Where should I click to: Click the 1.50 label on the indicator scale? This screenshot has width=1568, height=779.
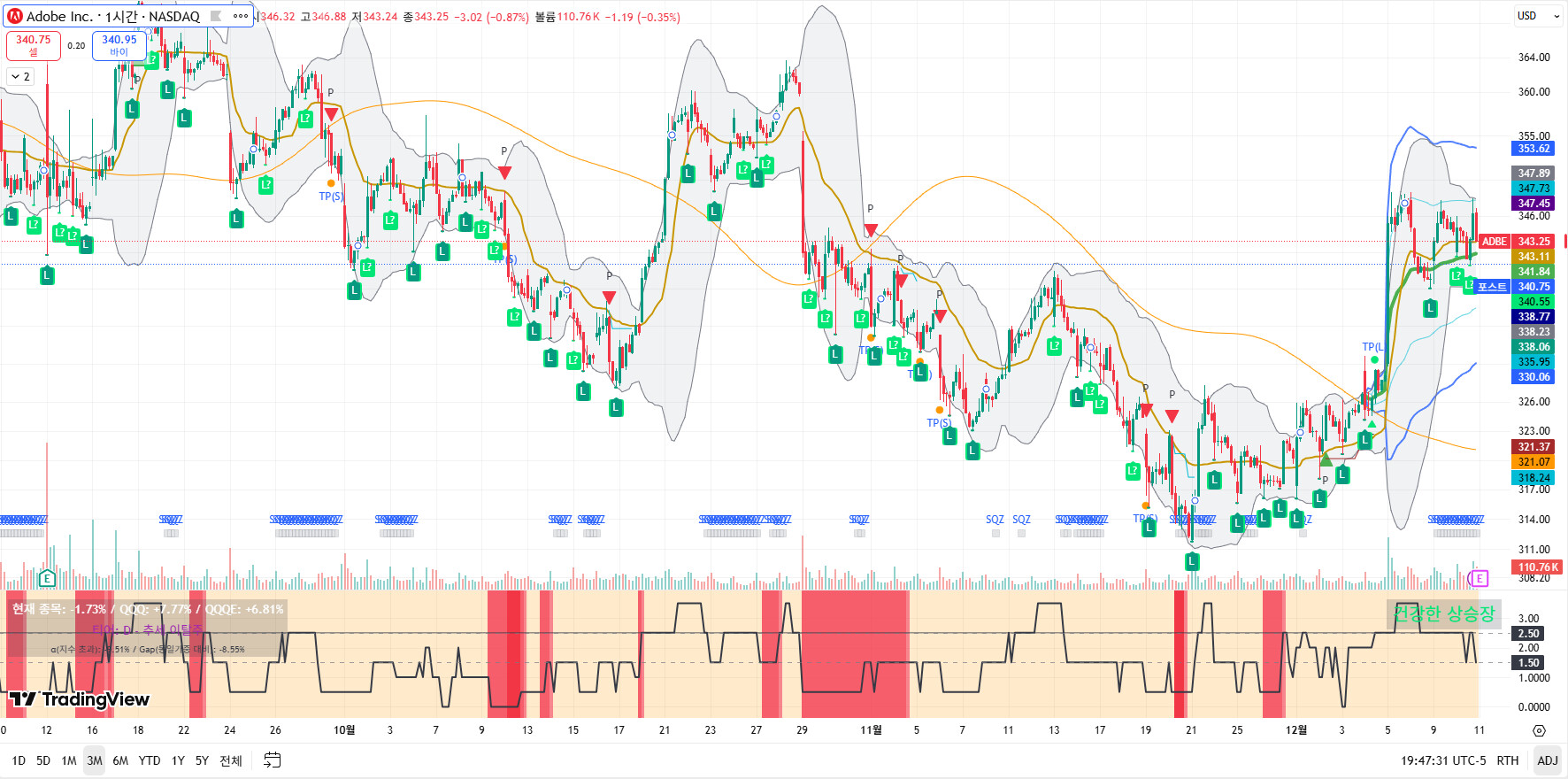pyautogui.click(x=1529, y=663)
